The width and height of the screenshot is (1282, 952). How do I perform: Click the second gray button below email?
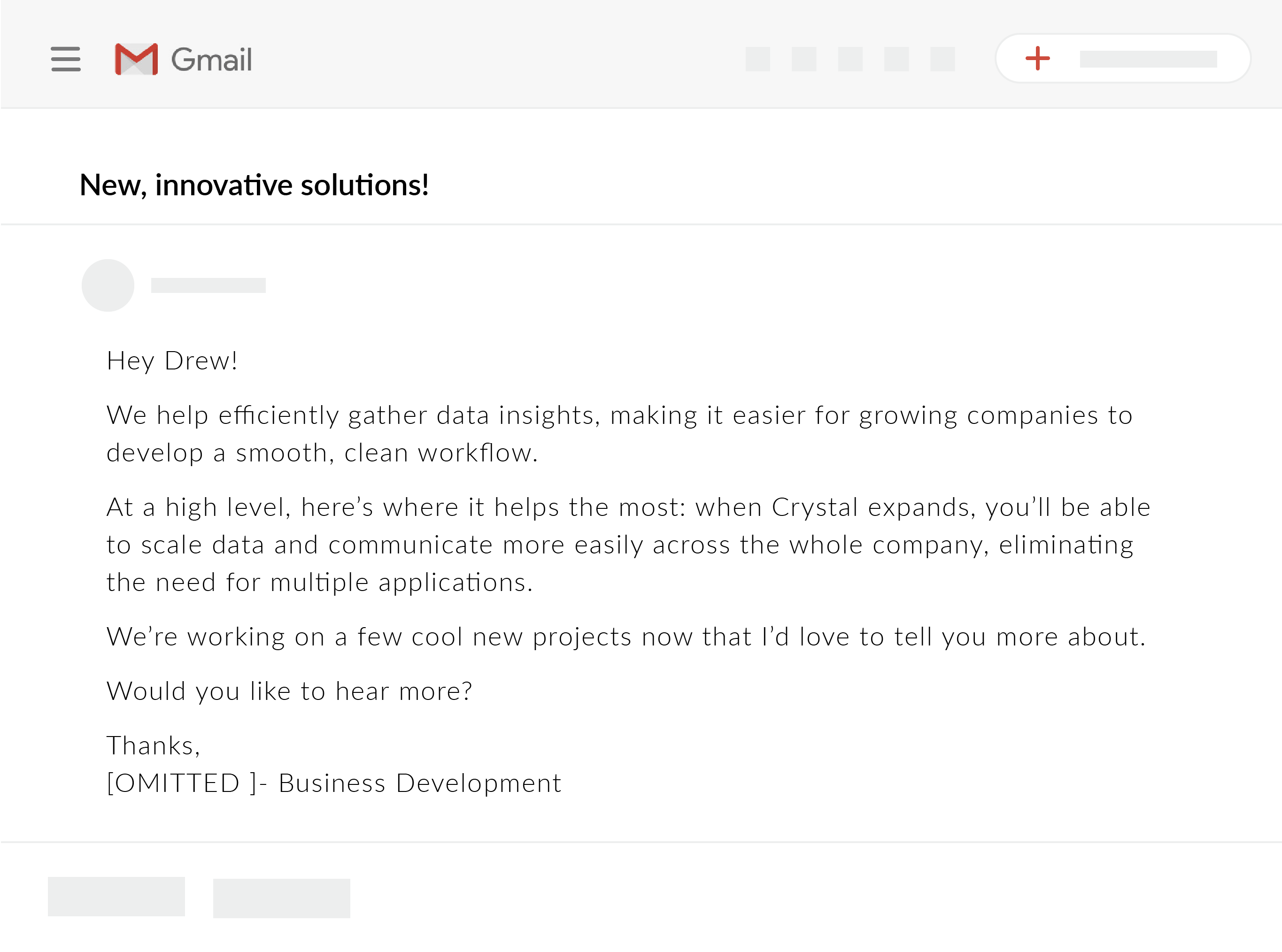[281, 898]
